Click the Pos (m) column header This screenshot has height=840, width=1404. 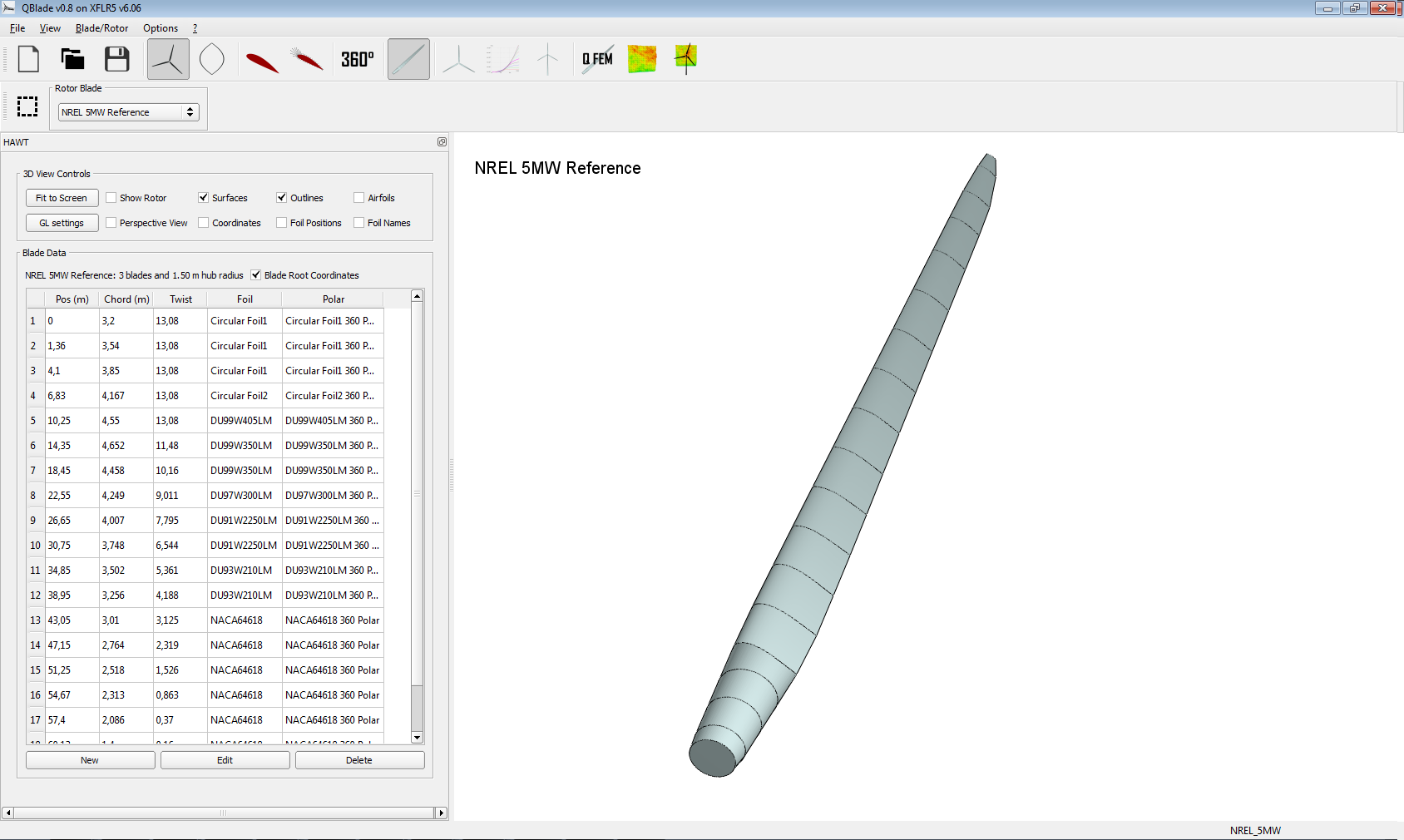pyautogui.click(x=72, y=299)
